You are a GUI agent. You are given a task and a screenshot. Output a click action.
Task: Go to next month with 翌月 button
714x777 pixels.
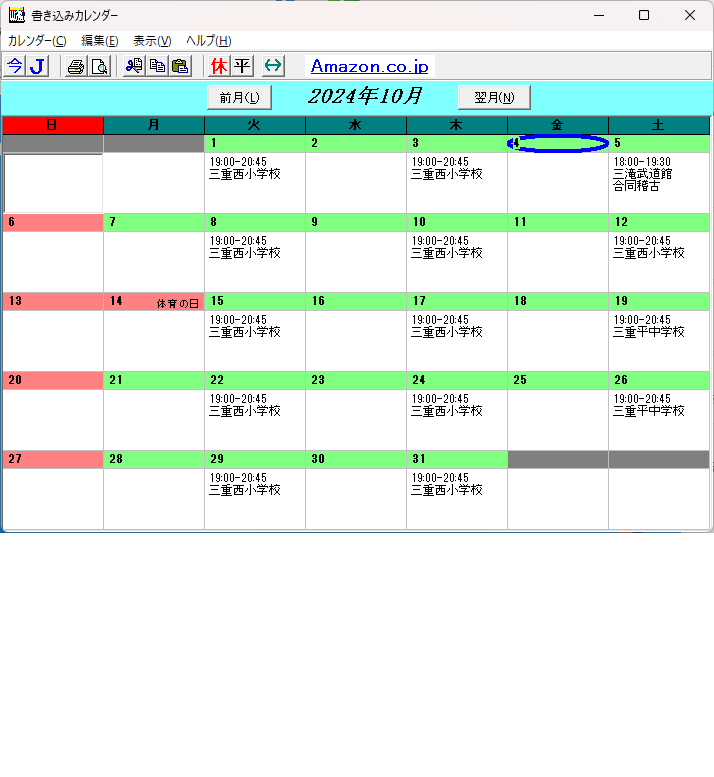point(494,97)
